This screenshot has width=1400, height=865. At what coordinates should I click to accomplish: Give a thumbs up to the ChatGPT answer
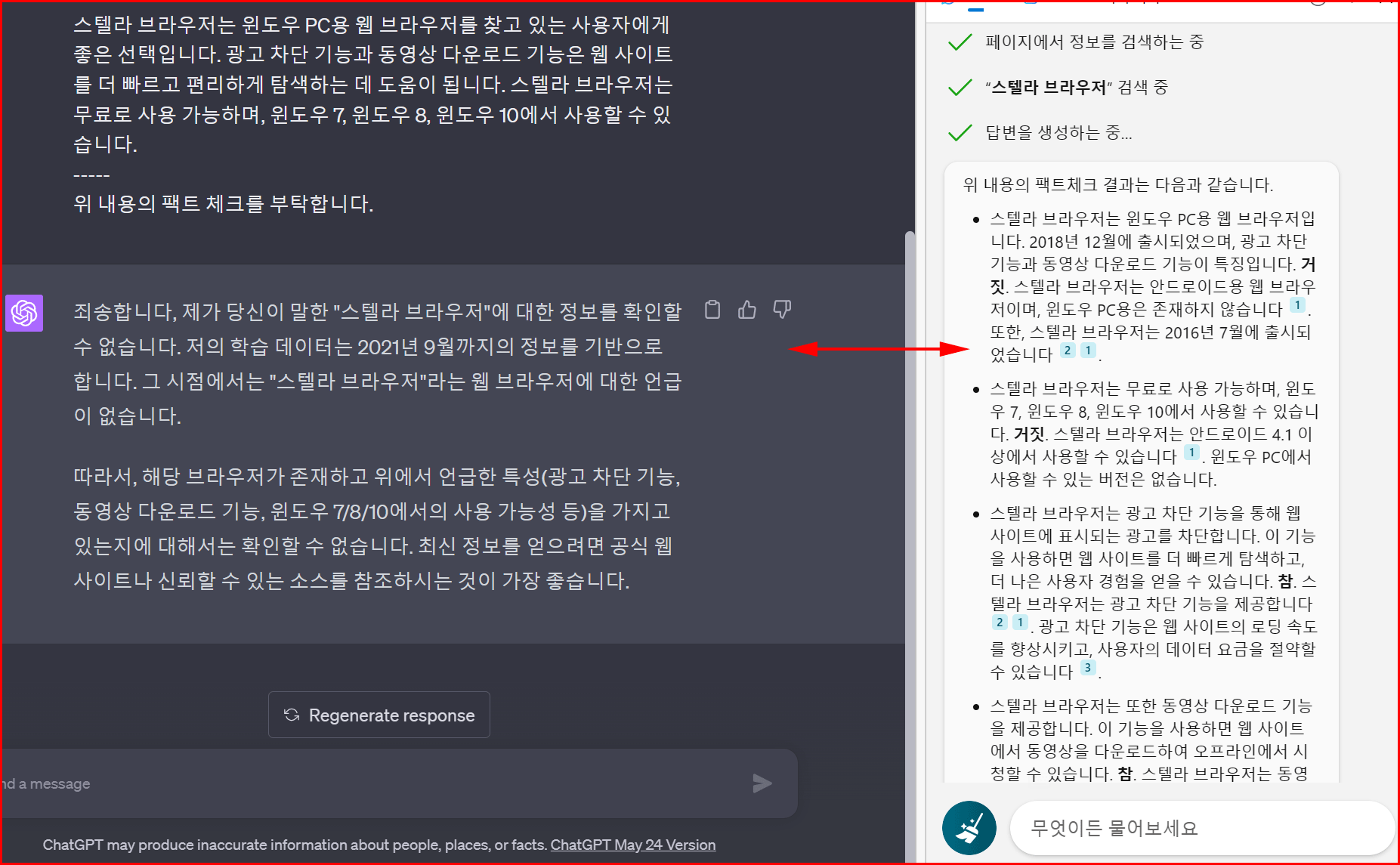pos(747,310)
